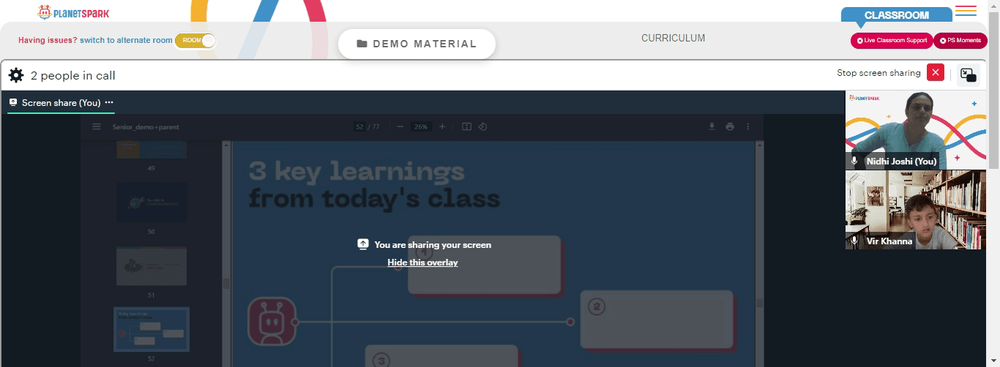Select page 49 thumbnail
Screen dimensions: 1000x367
tap(151, 149)
